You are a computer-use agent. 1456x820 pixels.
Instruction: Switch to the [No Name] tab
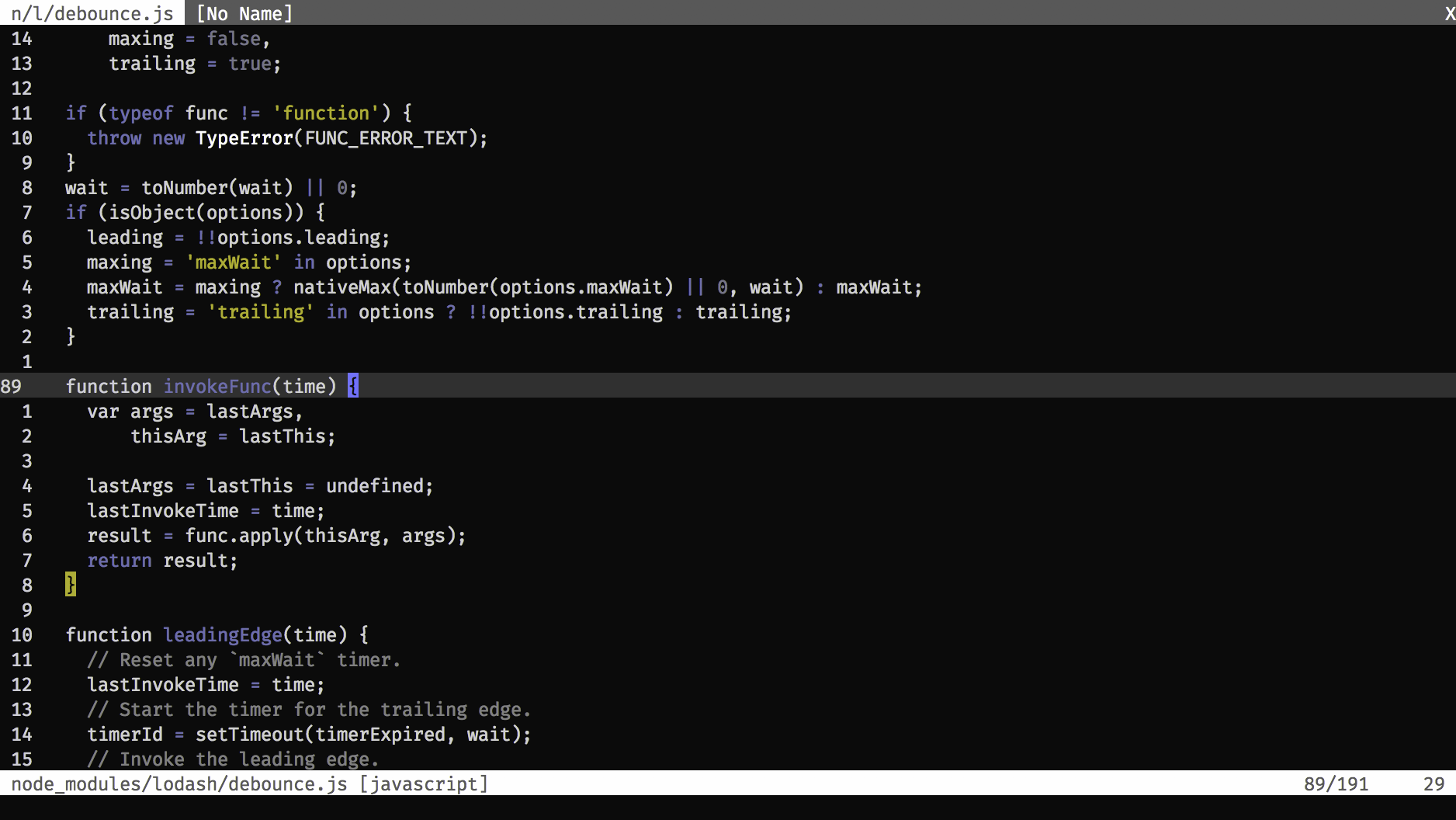click(244, 13)
